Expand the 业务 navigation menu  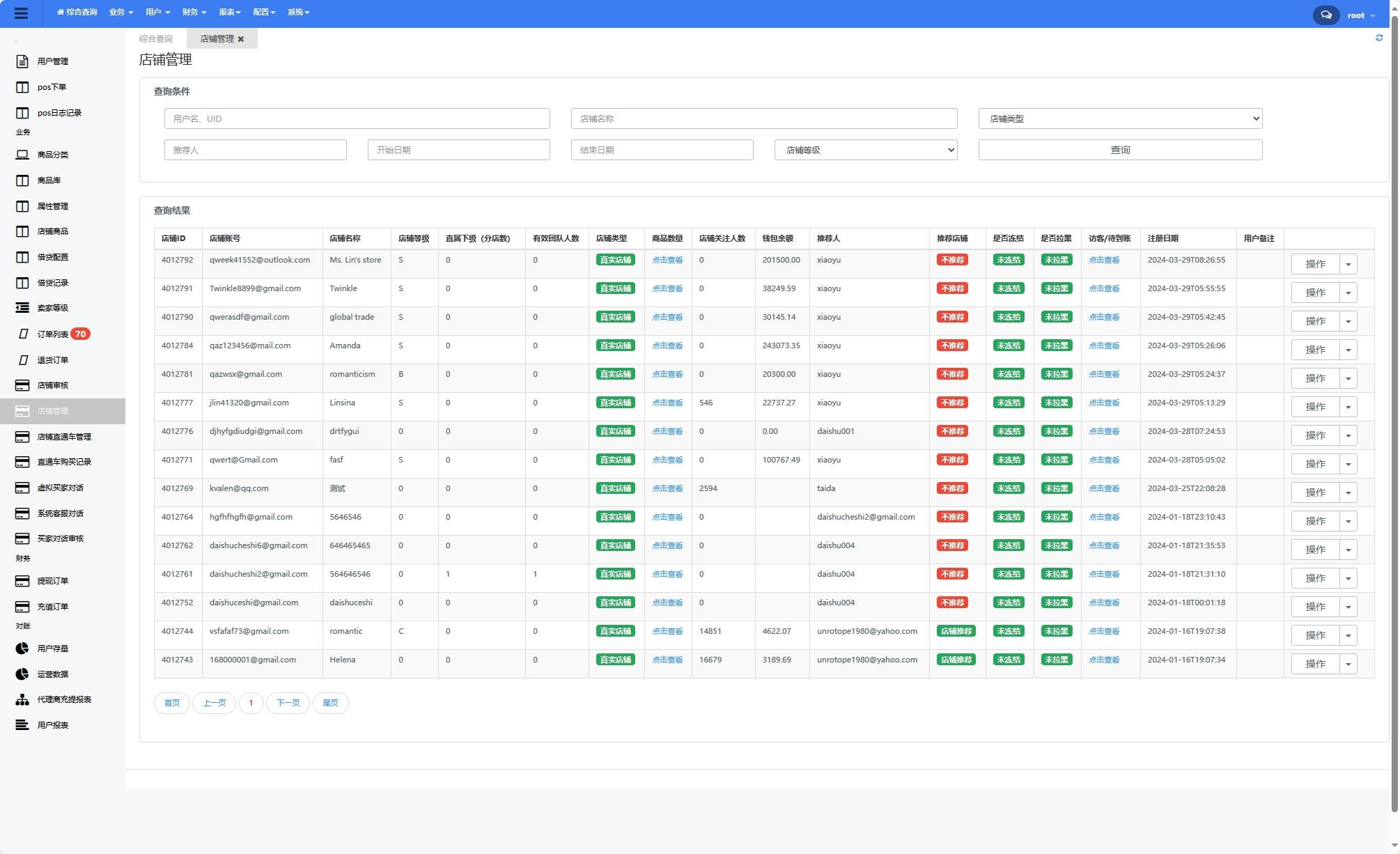point(119,13)
